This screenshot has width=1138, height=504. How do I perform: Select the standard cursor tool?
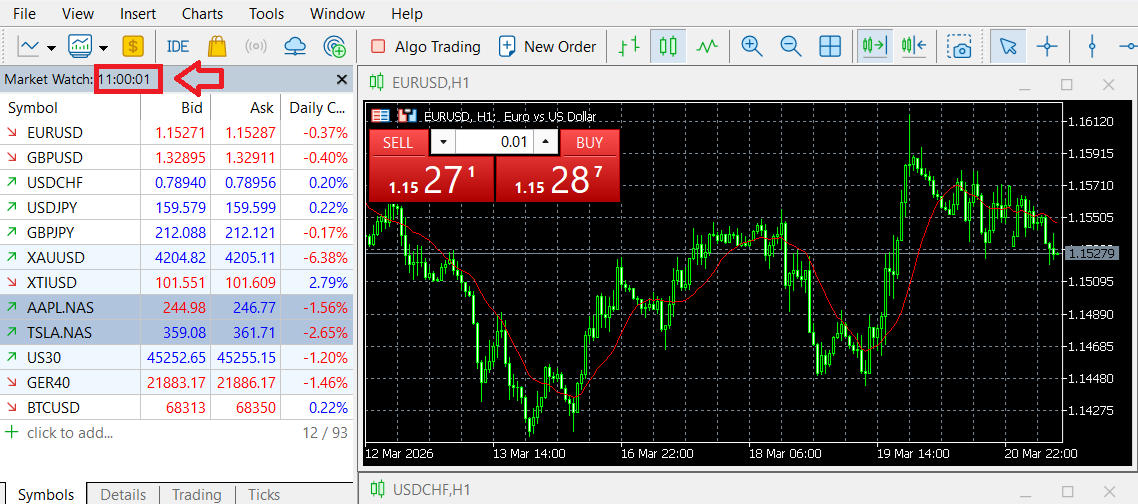click(1007, 46)
